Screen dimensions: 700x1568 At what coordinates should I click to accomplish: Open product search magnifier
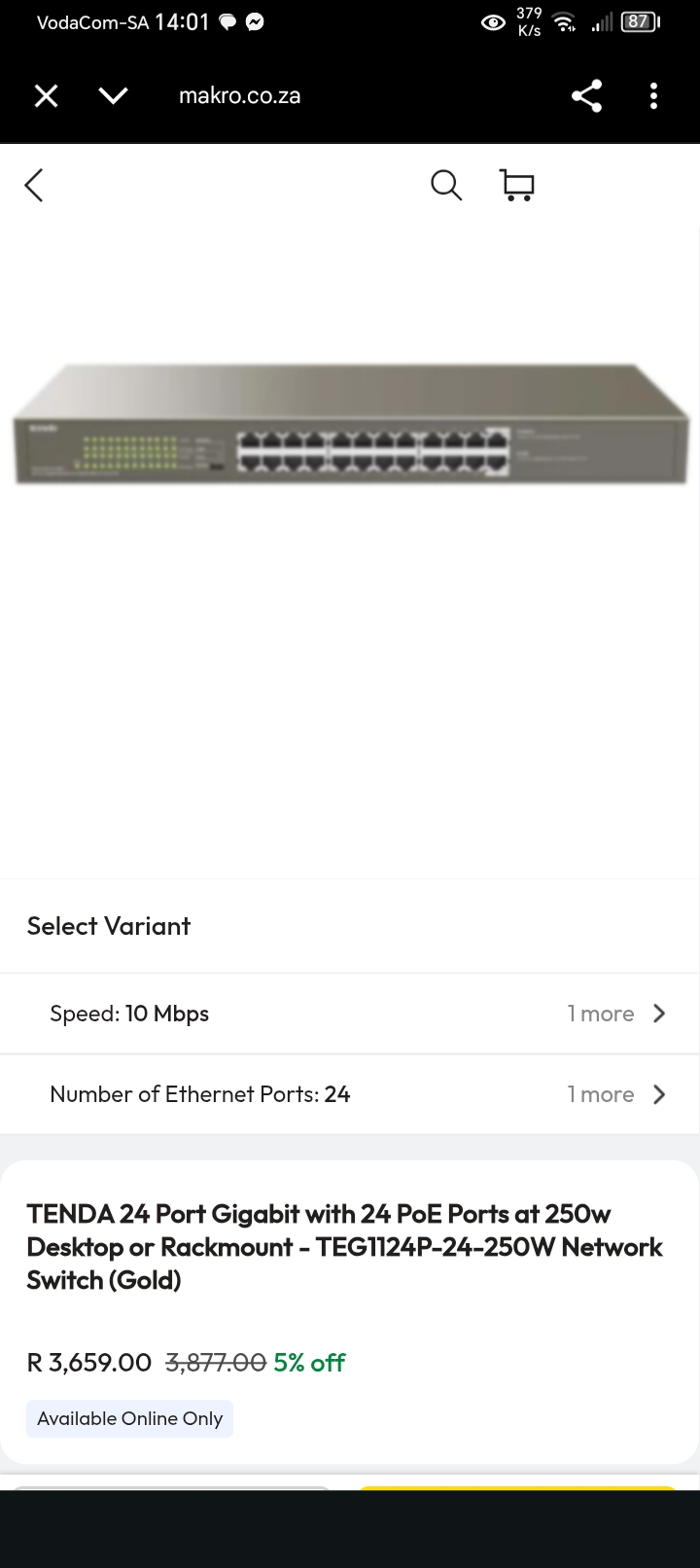tap(445, 185)
